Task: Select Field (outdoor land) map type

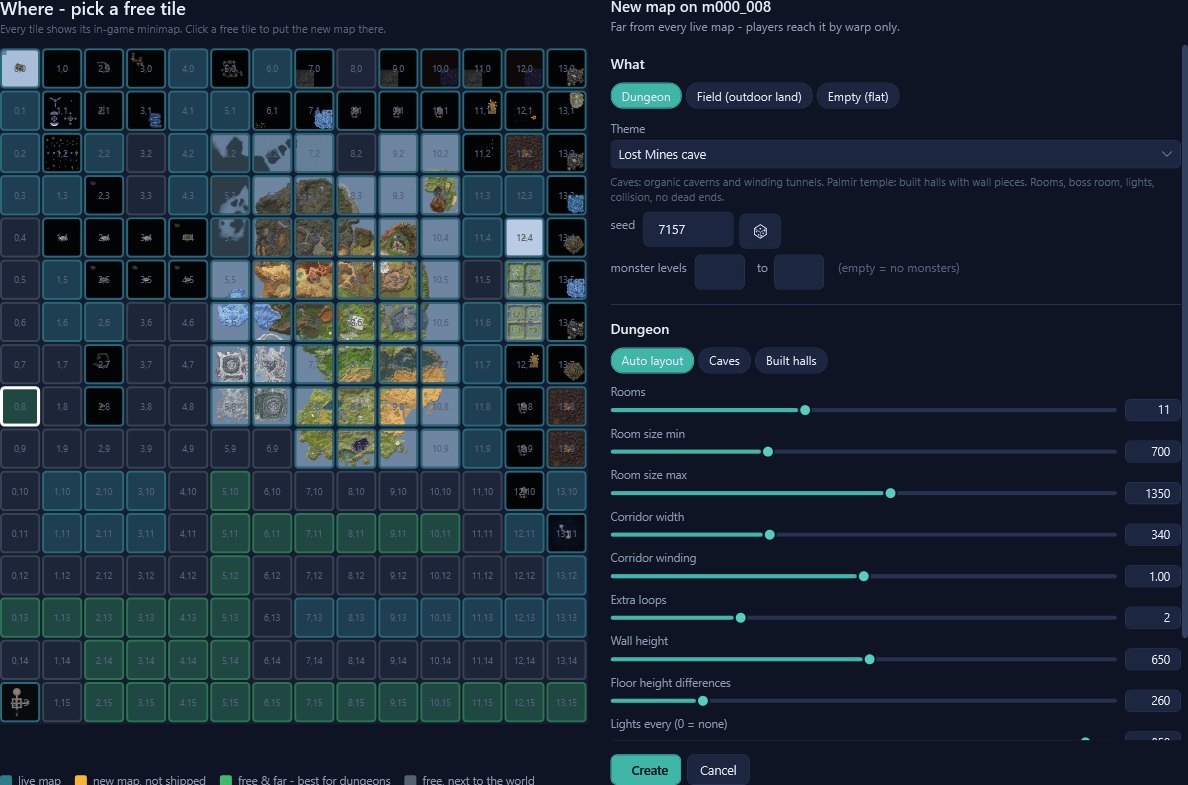Action: coord(749,96)
